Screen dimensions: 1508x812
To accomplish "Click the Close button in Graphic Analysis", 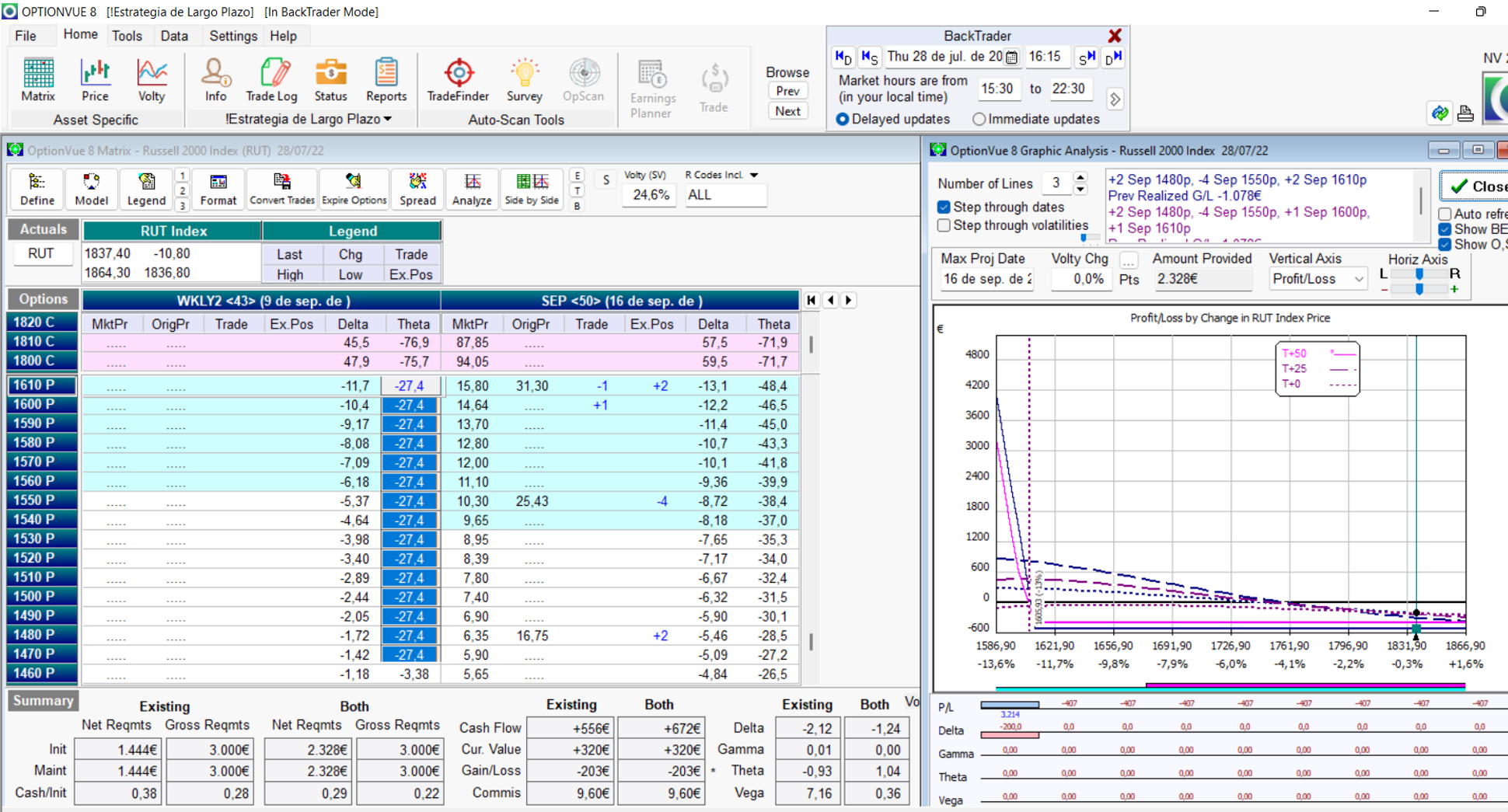I will [1475, 186].
